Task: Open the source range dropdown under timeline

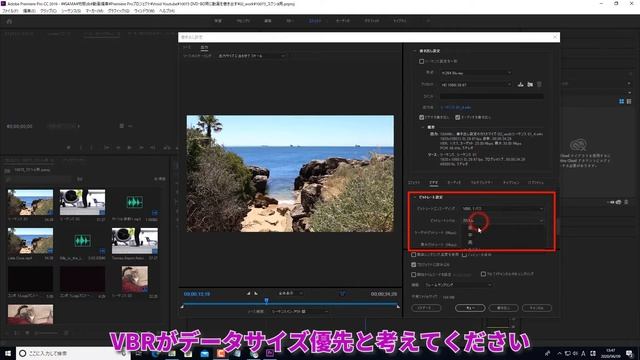Action: (300, 311)
